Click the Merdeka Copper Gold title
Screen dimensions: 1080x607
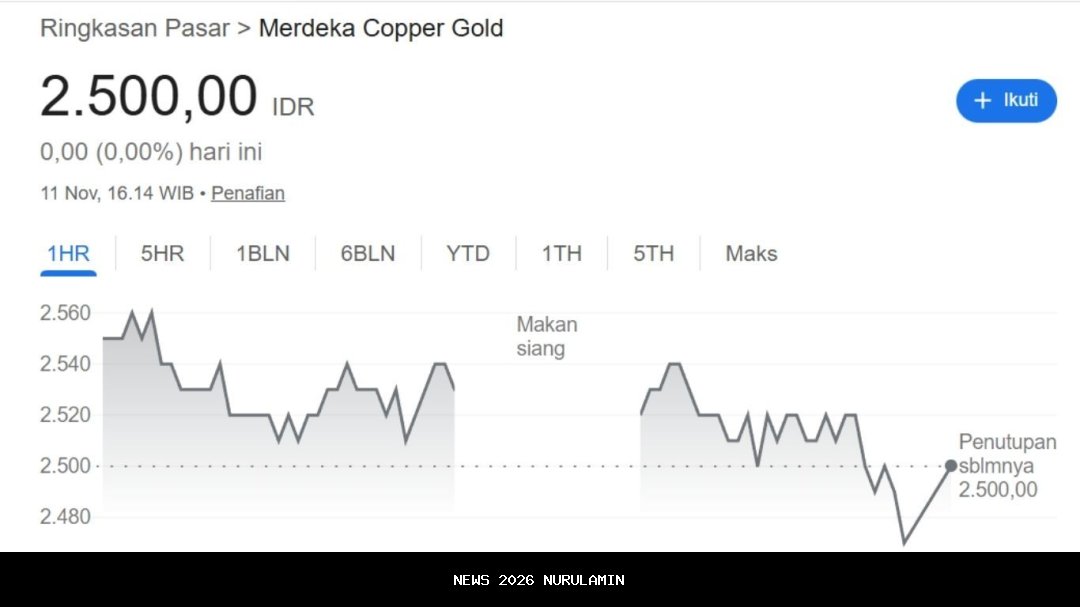pyautogui.click(x=380, y=28)
